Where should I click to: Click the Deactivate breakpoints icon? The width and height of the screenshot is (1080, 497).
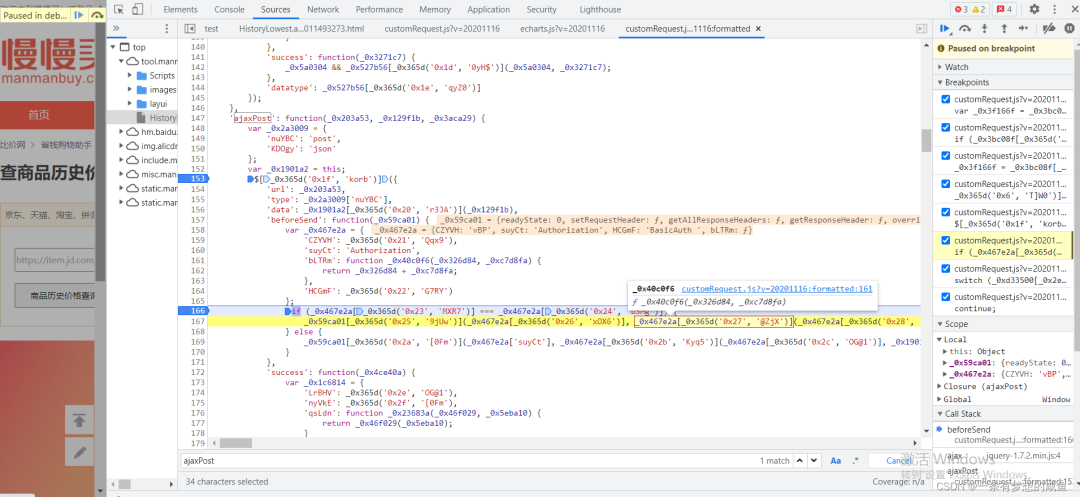coord(1047,29)
